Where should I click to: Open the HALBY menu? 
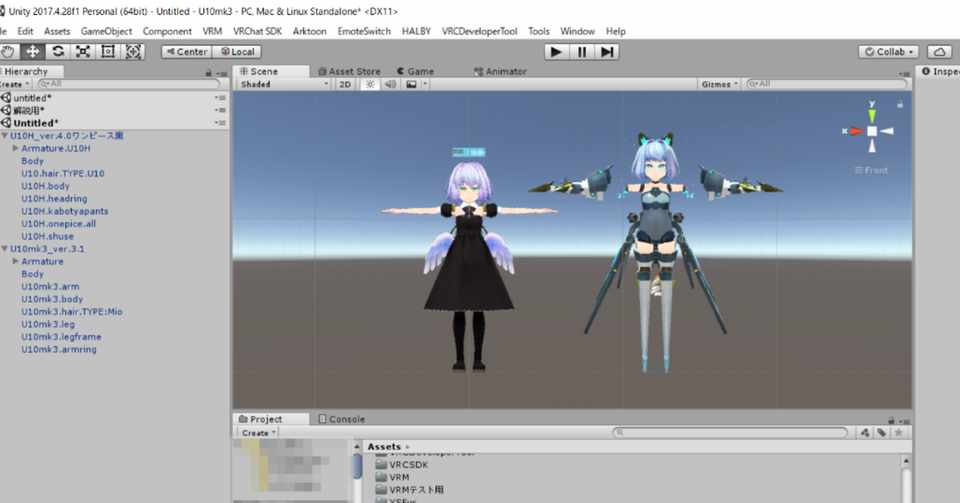416,31
